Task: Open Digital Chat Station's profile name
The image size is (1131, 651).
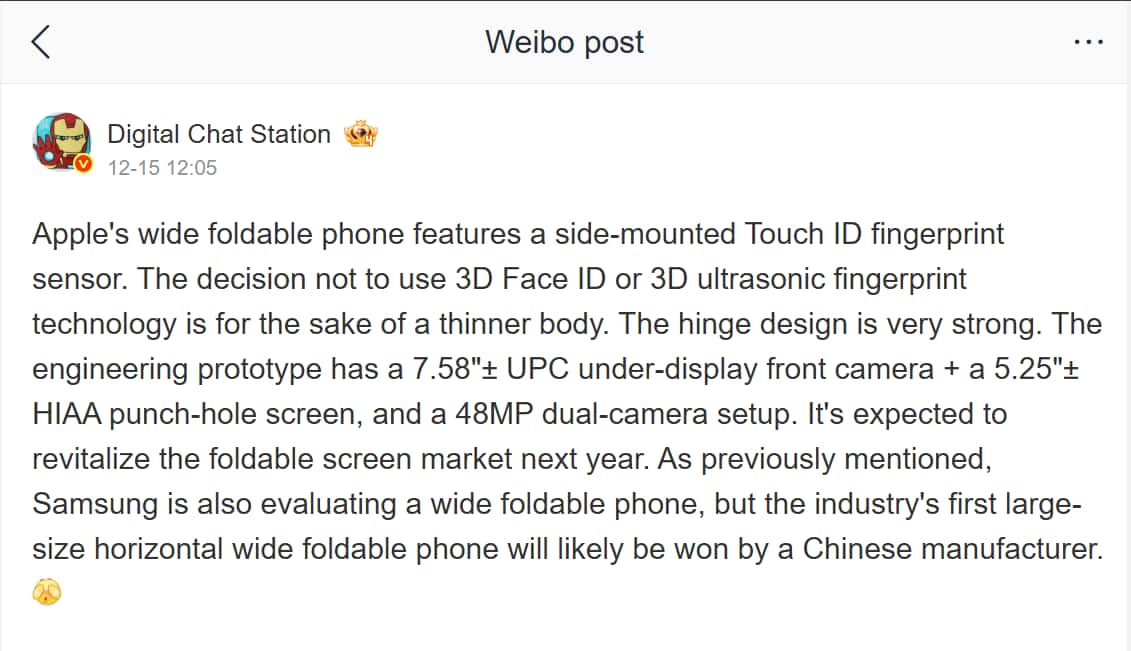Action: [x=219, y=133]
